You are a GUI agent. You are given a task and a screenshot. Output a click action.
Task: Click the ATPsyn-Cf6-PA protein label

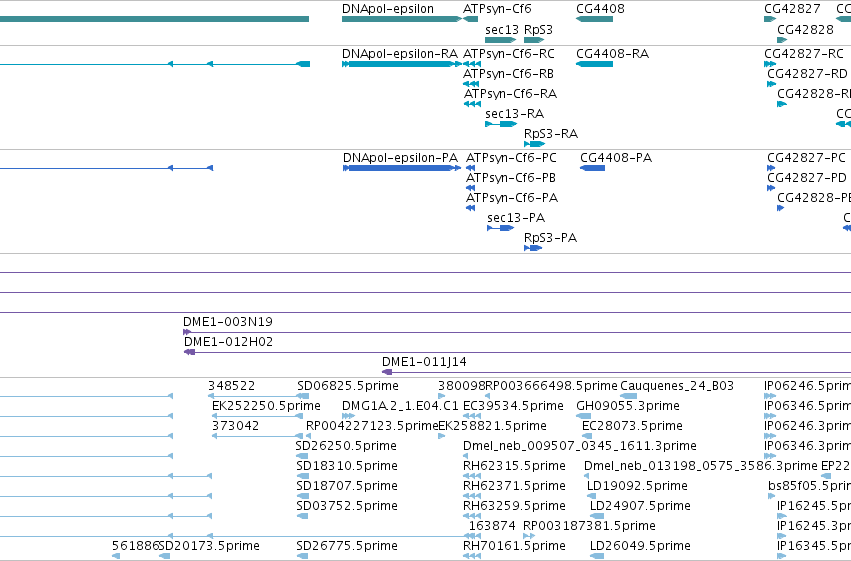[x=512, y=198]
